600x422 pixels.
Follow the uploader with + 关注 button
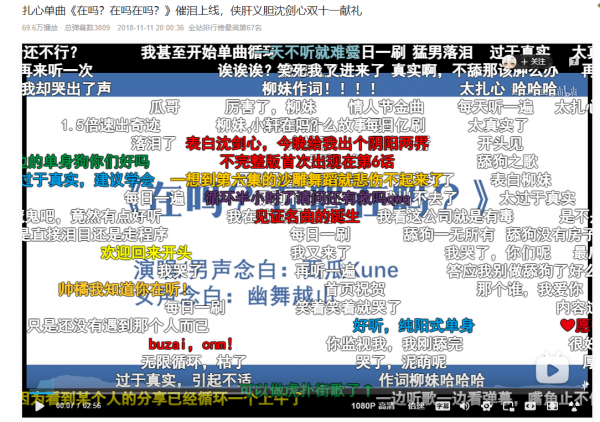pyautogui.click(x=533, y=62)
